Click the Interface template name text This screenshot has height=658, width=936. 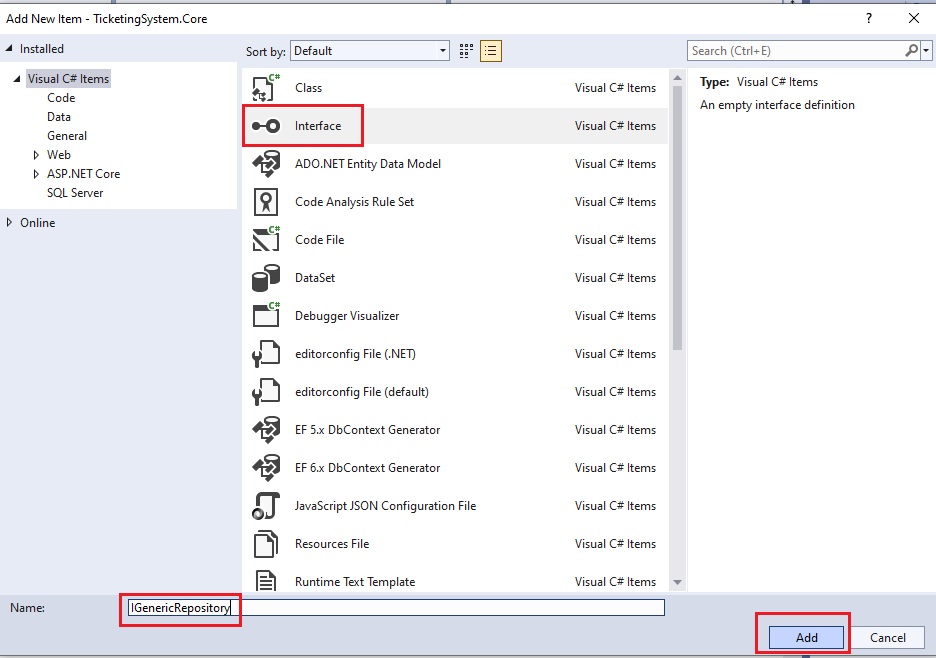click(318, 126)
